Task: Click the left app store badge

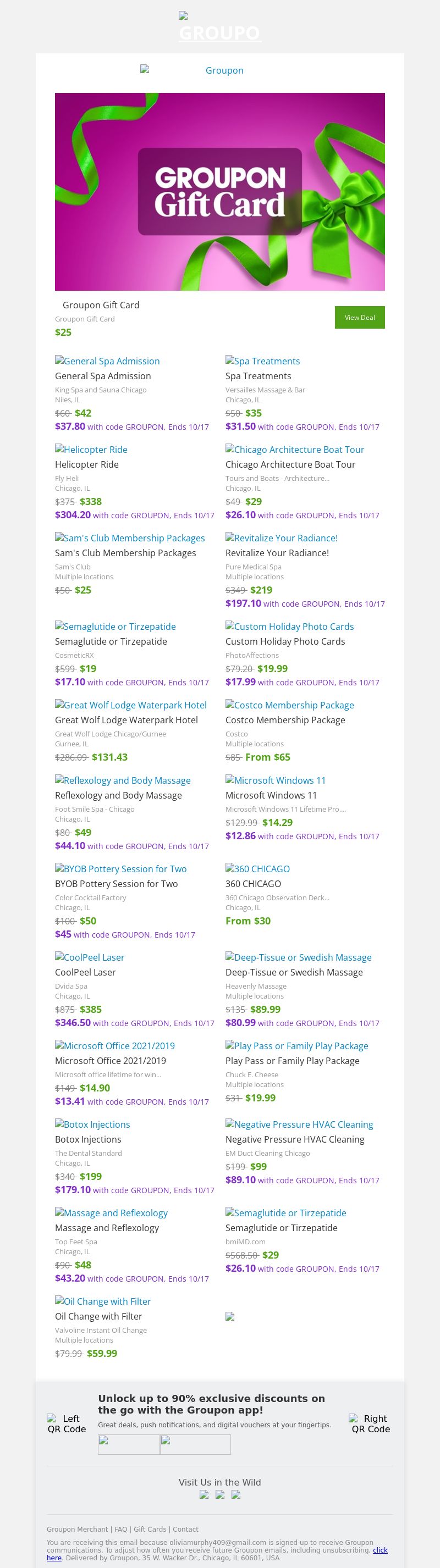Action: [x=129, y=1444]
